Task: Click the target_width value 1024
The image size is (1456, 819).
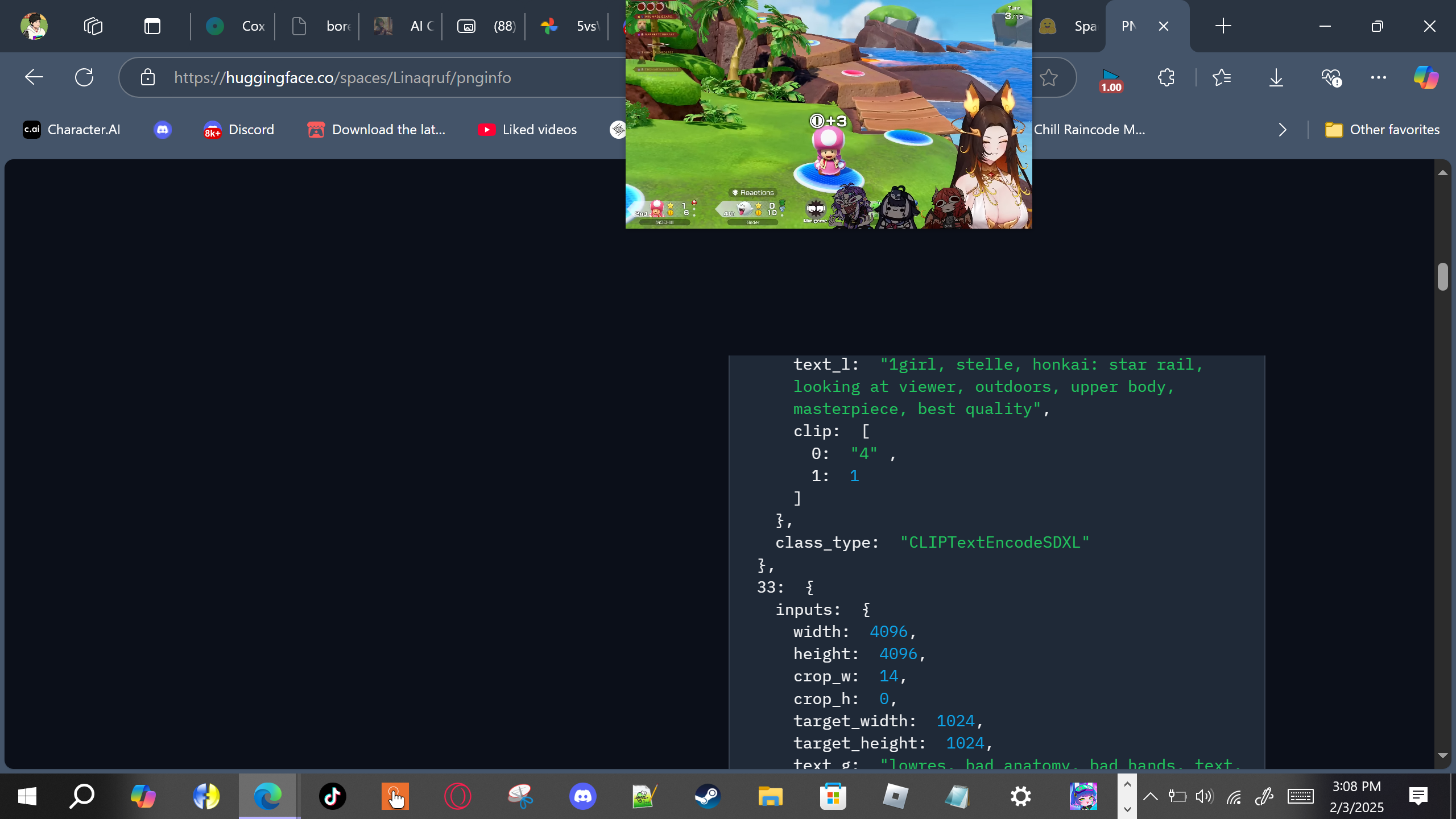Action: coord(955,721)
